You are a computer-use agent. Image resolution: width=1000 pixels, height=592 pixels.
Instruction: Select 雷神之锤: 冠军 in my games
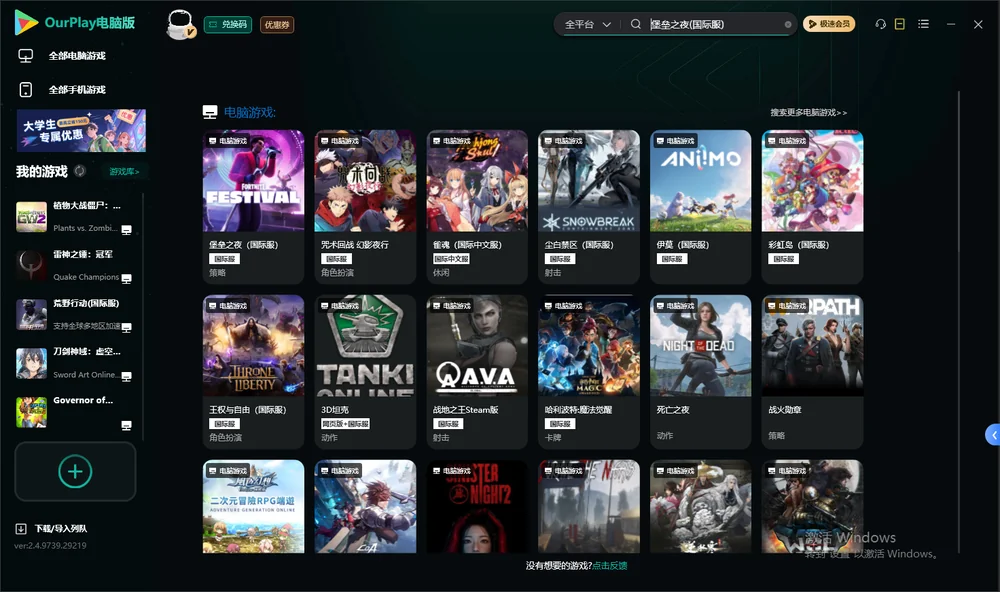click(75, 266)
